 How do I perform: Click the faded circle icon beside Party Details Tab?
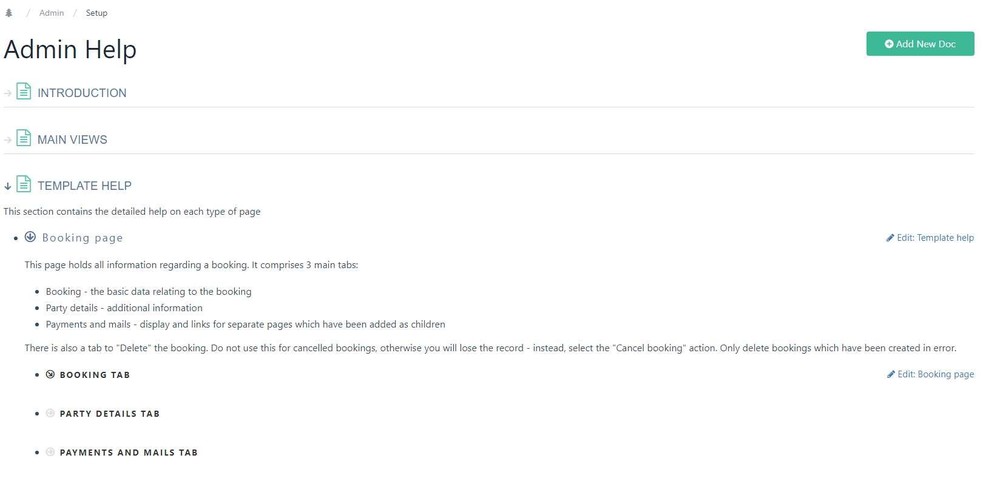tap(50, 413)
